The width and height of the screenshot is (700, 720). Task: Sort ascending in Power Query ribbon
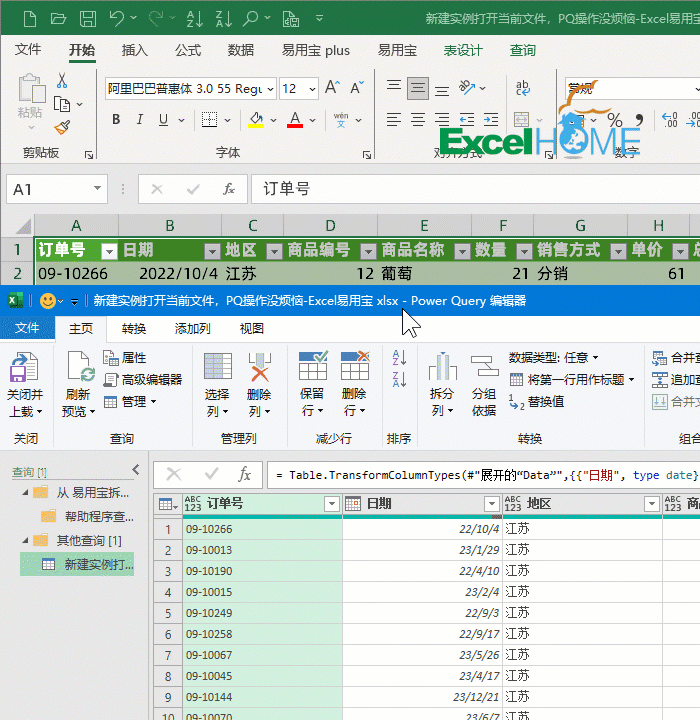pyautogui.click(x=399, y=358)
